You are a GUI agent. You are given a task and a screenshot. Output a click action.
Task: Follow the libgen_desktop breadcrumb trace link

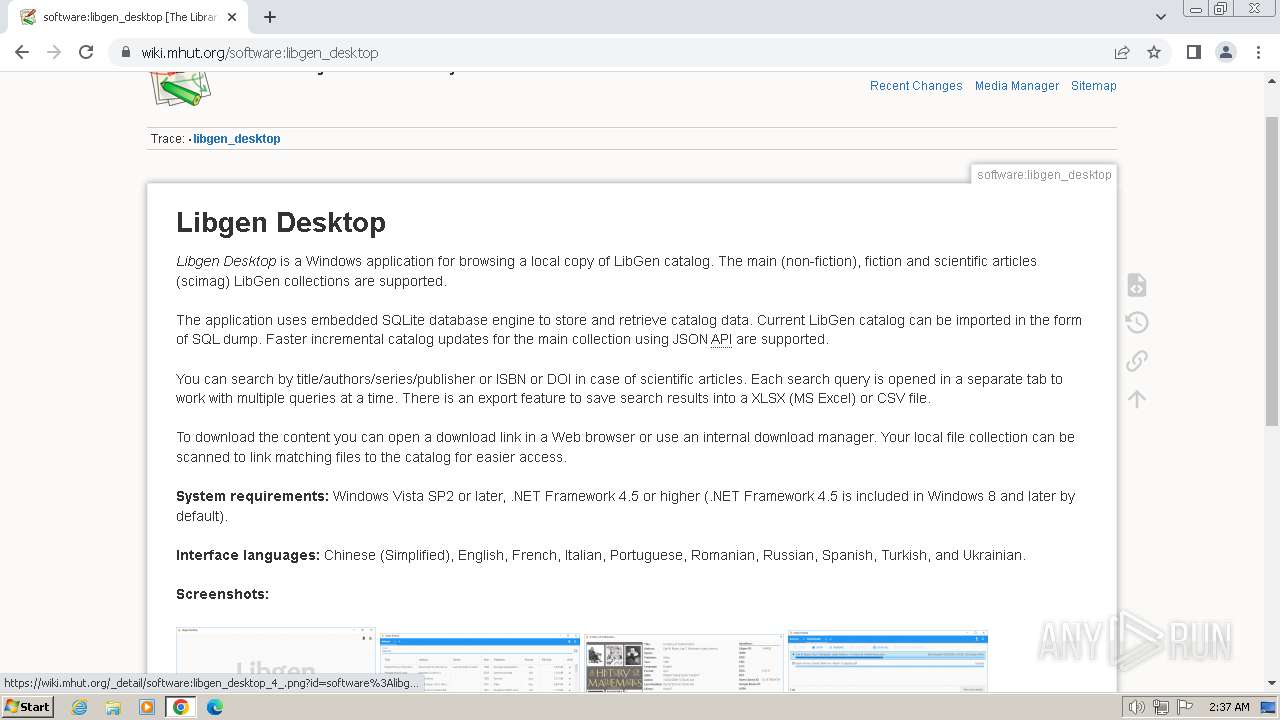tap(236, 139)
